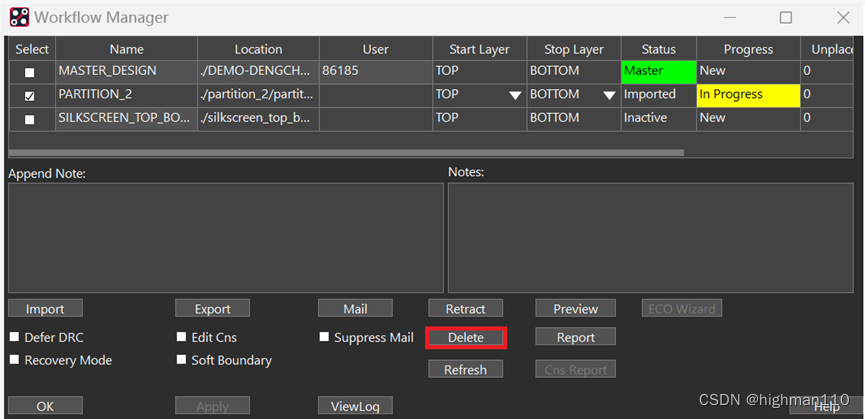Check the MASTER_DESIGN row select checkbox
Viewport: 865px width, 419px height.
[x=29, y=72]
